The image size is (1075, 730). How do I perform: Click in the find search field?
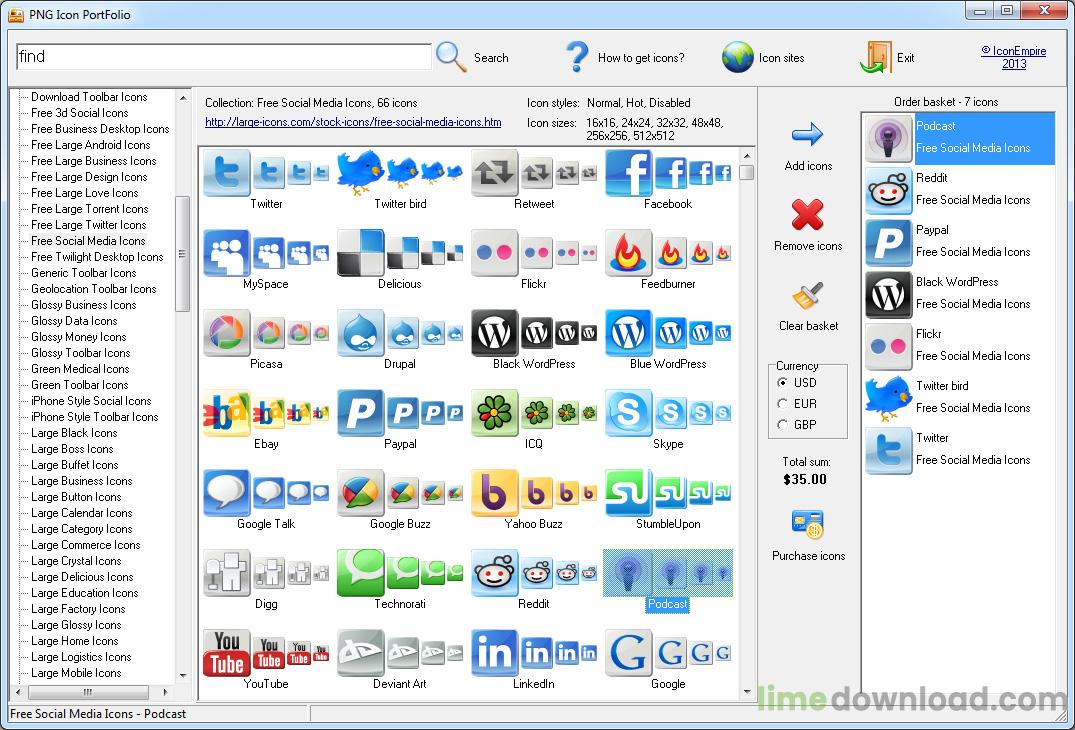[224, 57]
